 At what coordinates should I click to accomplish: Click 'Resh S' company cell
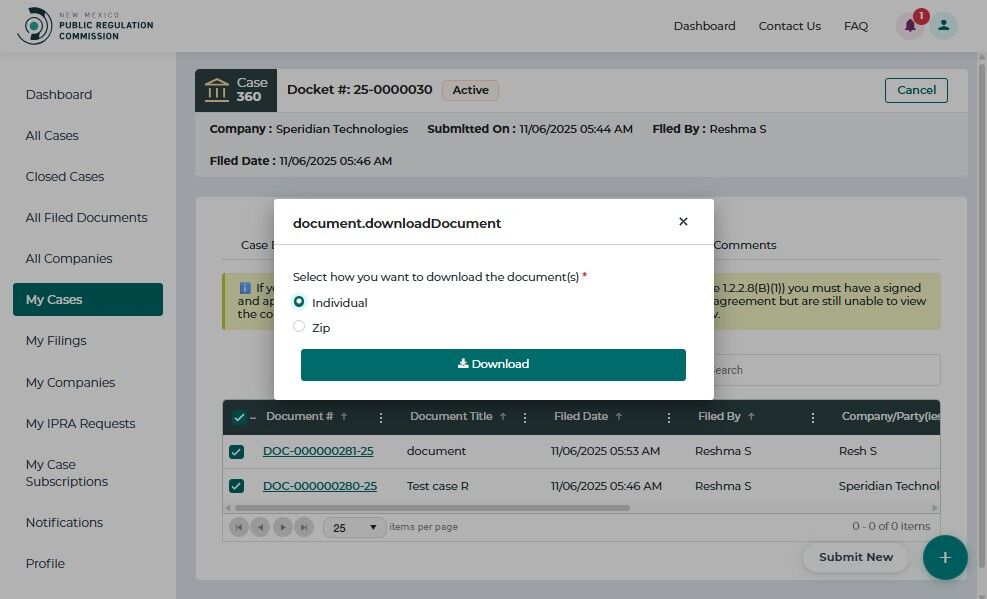[x=857, y=451]
